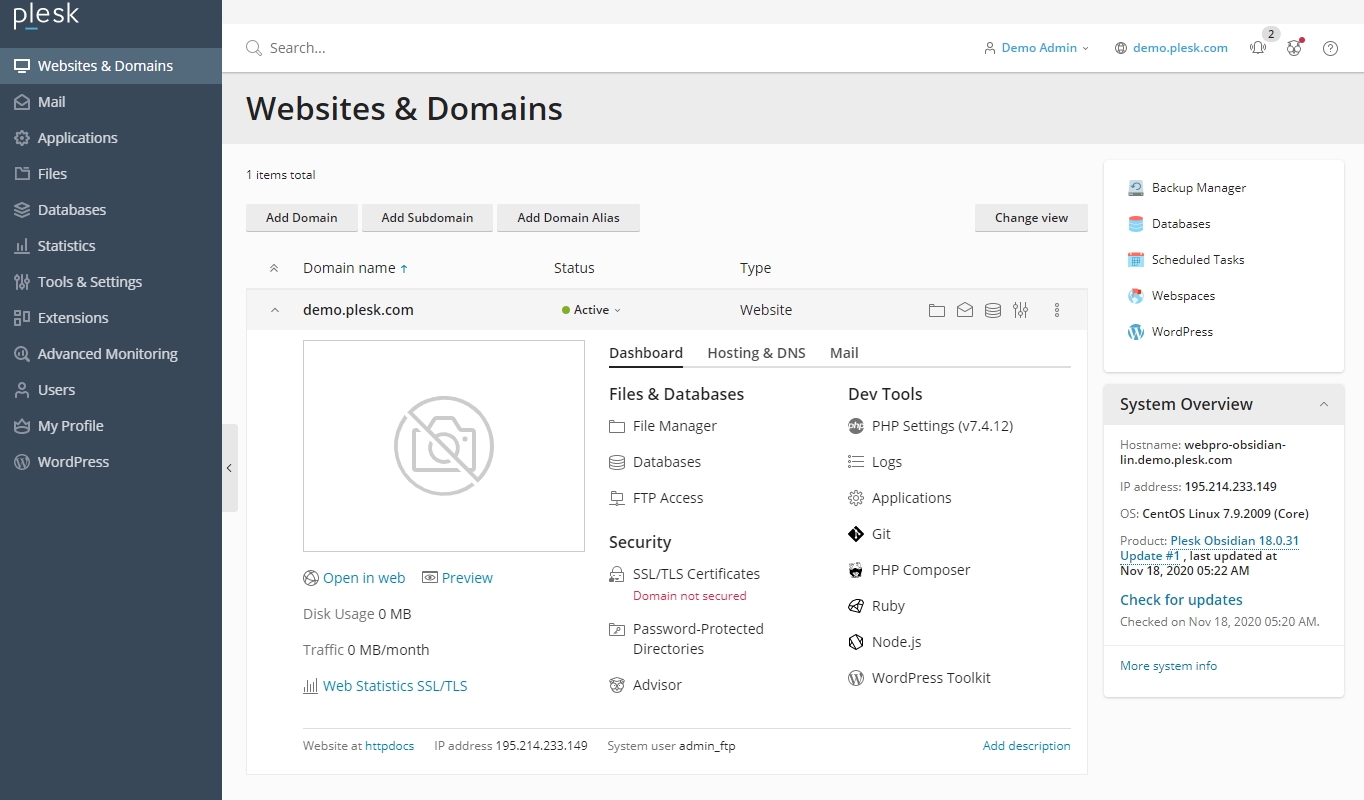Click the Backup Manager icon
Image resolution: width=1364 pixels, height=800 pixels.
coord(1136,188)
